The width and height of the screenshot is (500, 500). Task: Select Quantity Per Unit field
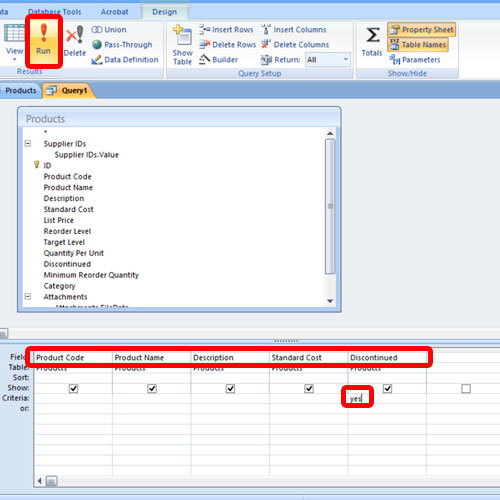[73, 253]
